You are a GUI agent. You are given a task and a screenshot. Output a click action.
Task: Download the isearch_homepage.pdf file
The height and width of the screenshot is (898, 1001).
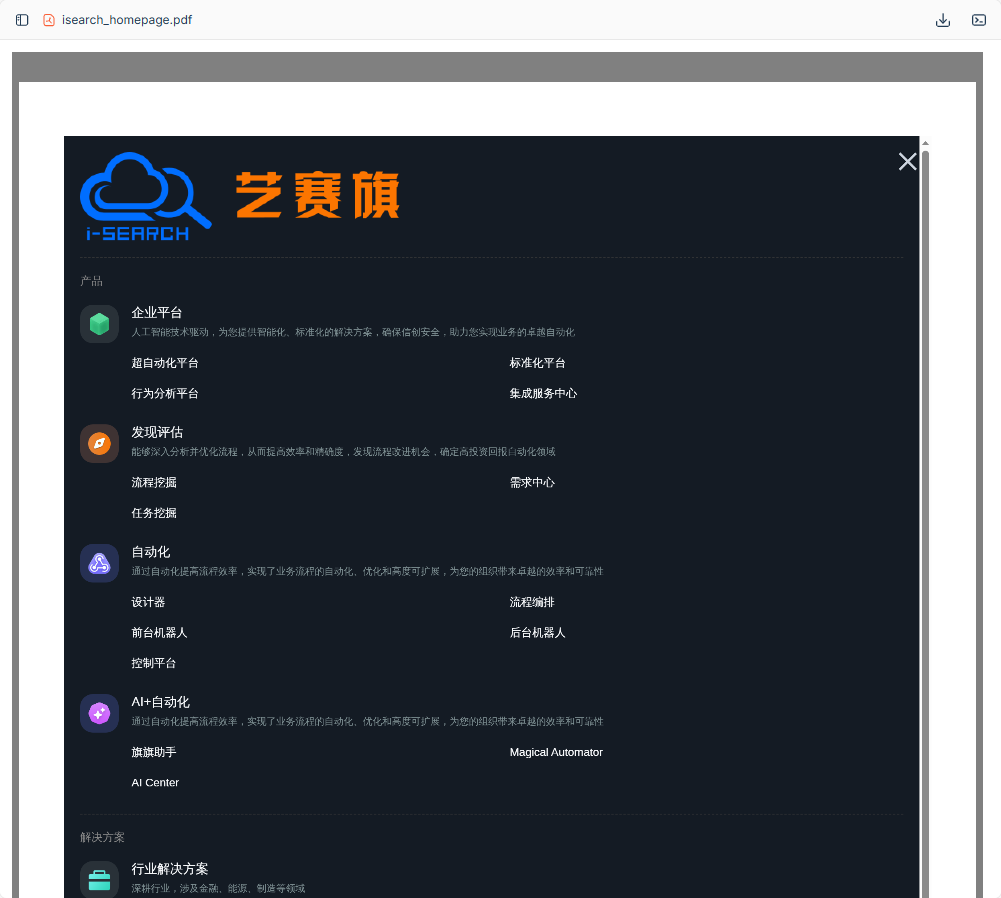coord(942,20)
